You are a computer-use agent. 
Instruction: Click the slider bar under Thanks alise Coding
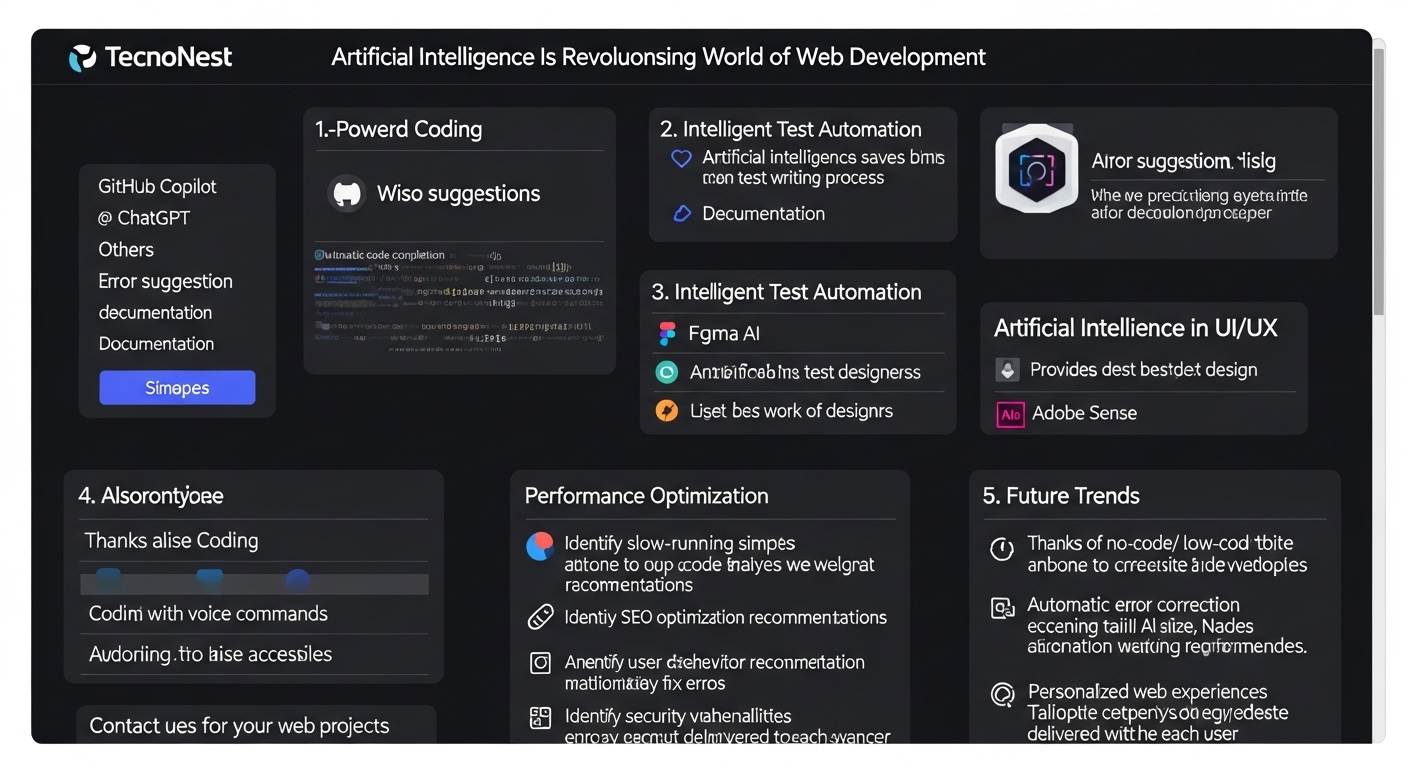tap(254, 583)
